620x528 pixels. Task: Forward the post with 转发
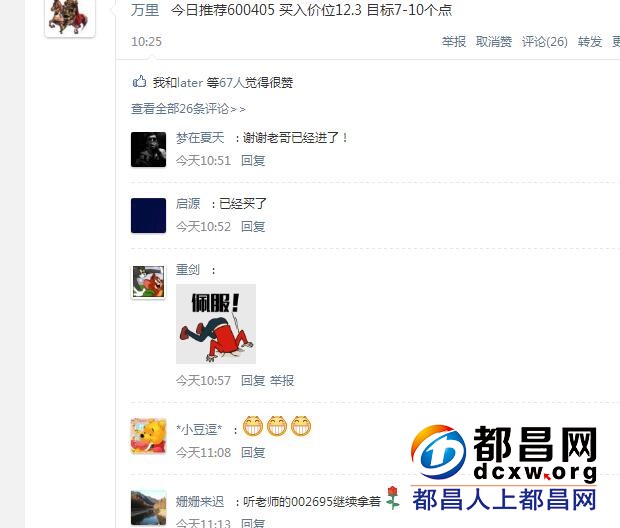coord(590,42)
